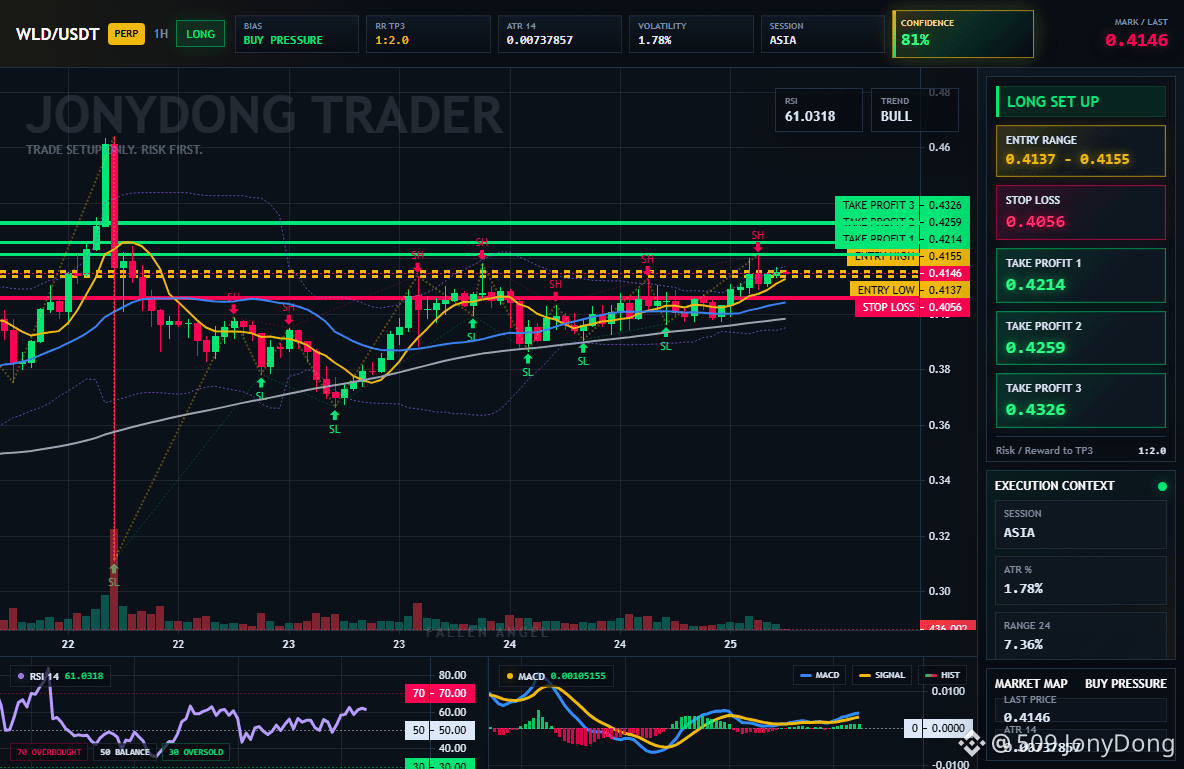Click the green Execution Context status dot
Image resolution: width=1184 pixels, height=769 pixels.
coord(1162,486)
